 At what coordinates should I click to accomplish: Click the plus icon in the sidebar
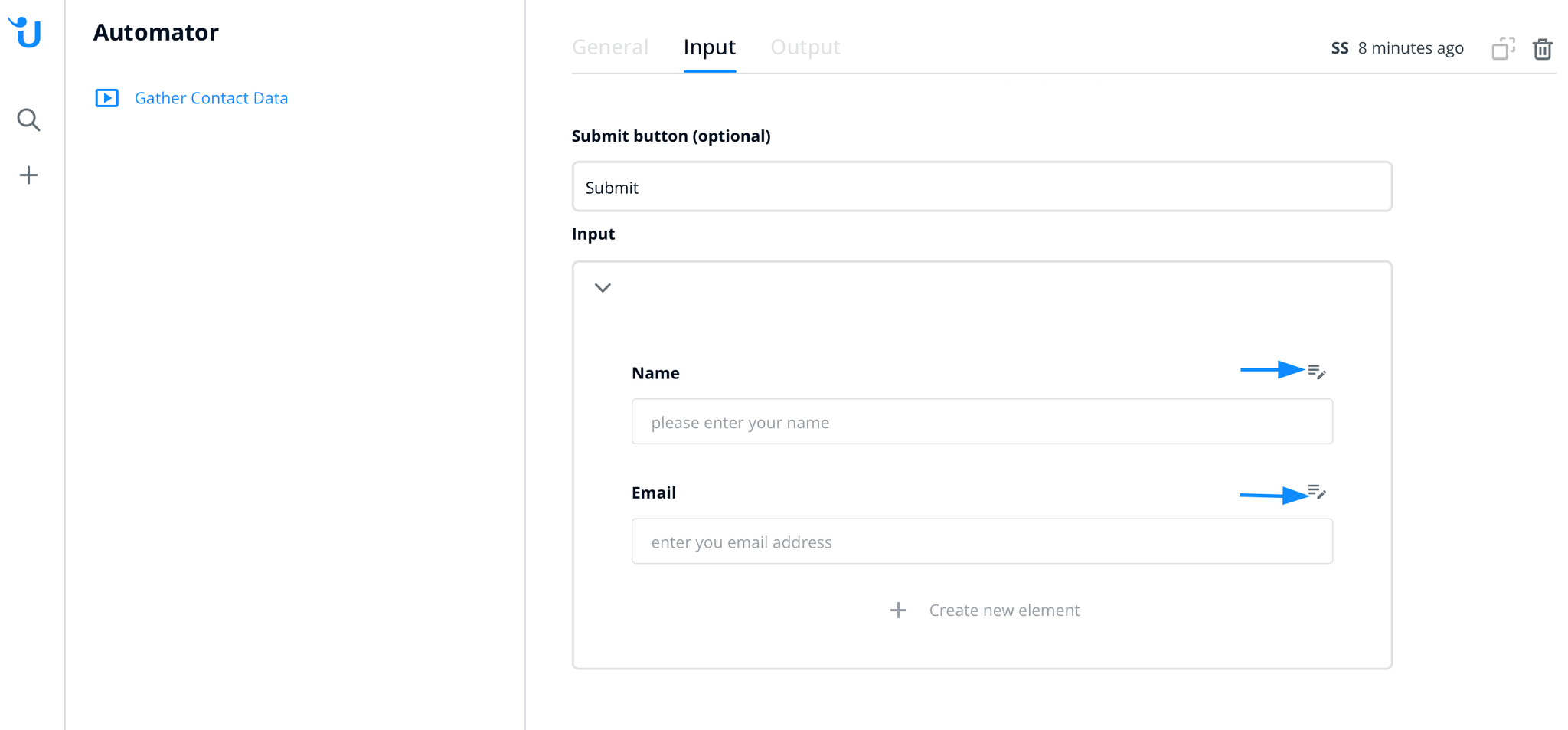(x=28, y=175)
